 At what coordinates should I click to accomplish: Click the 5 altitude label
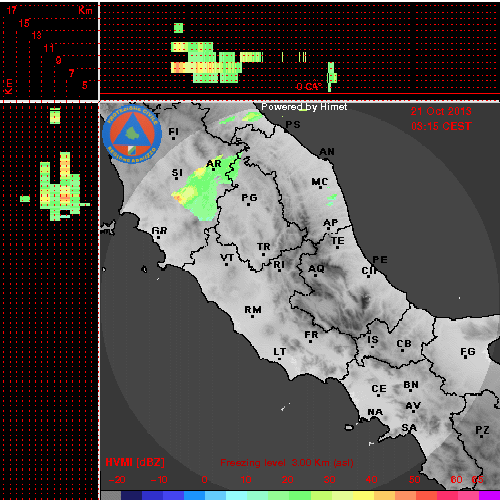pos(85,85)
